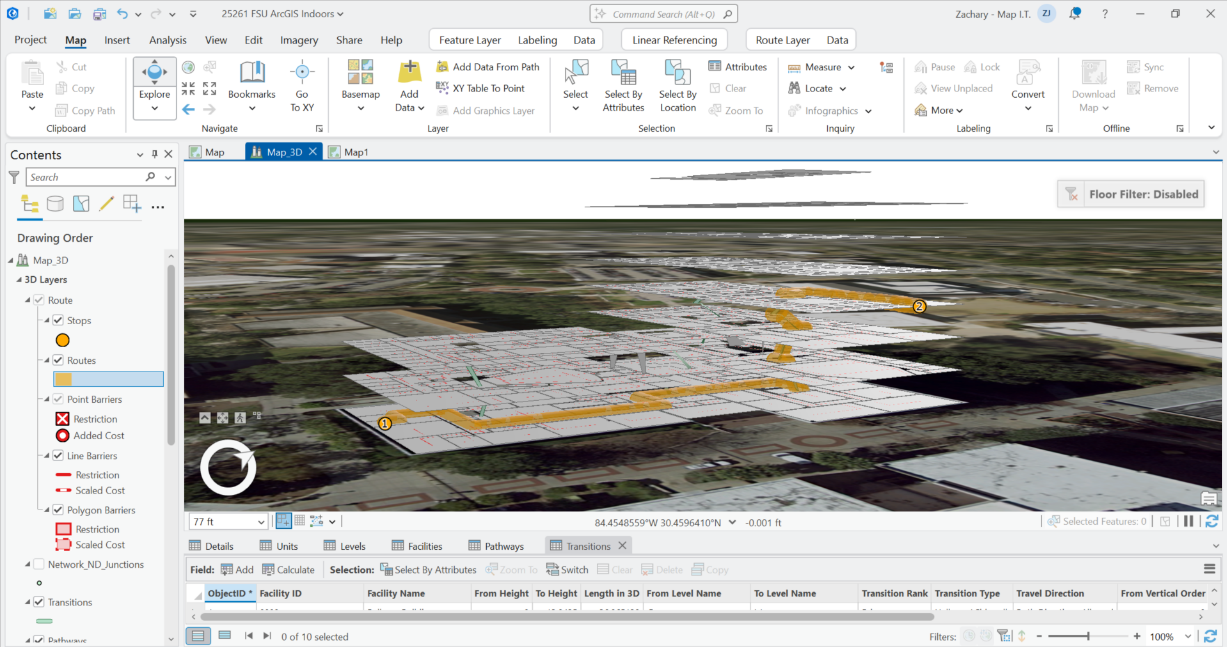Filter Contents by List By Drawing Order

click(30, 204)
